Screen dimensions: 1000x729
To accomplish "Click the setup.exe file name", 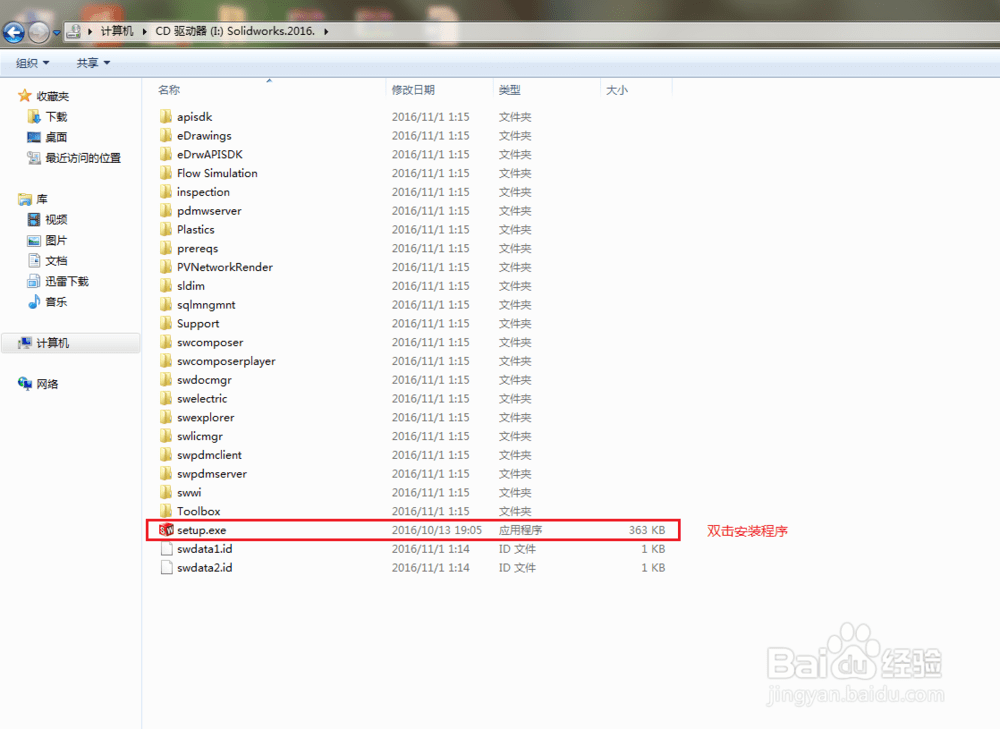I will pyautogui.click(x=202, y=530).
